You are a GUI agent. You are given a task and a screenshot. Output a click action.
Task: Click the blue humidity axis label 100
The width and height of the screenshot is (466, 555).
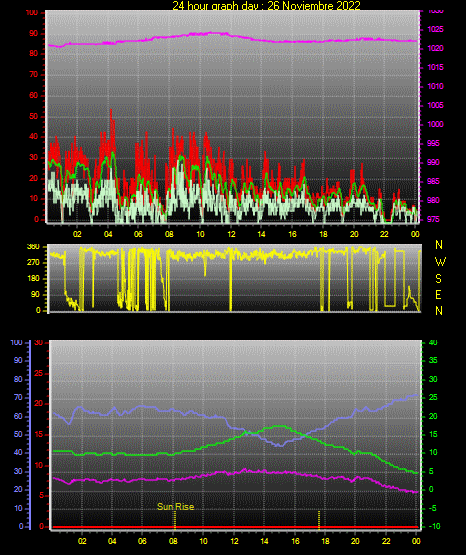click(16, 343)
